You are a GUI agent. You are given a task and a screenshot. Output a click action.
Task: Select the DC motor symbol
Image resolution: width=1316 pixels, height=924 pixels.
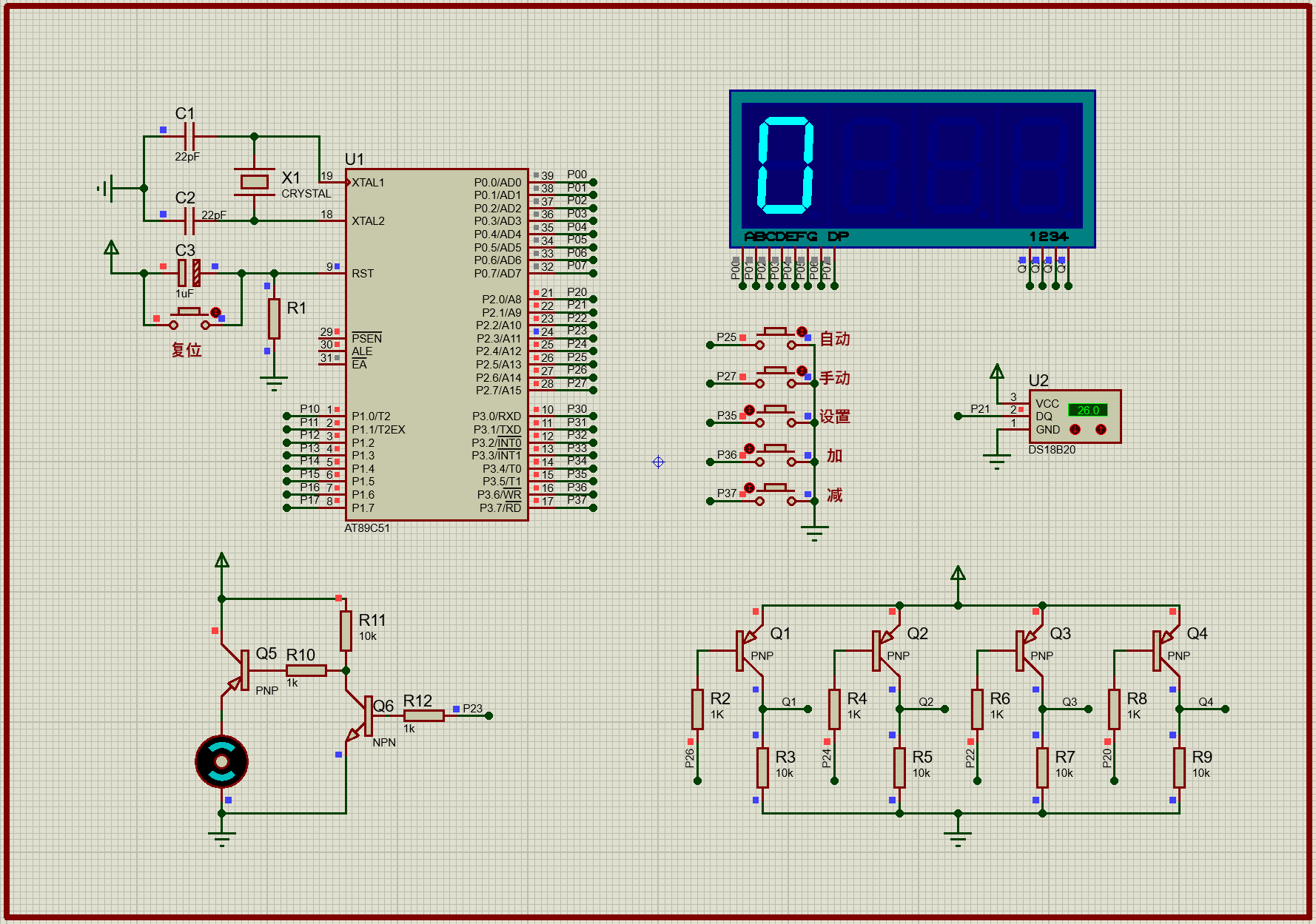pyautogui.click(x=221, y=761)
